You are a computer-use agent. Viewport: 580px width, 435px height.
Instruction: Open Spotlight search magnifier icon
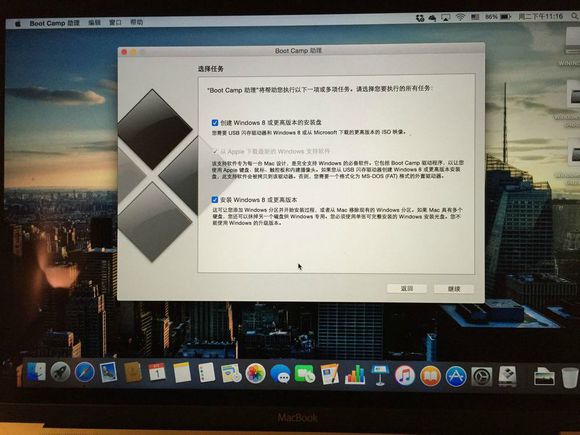point(575,16)
